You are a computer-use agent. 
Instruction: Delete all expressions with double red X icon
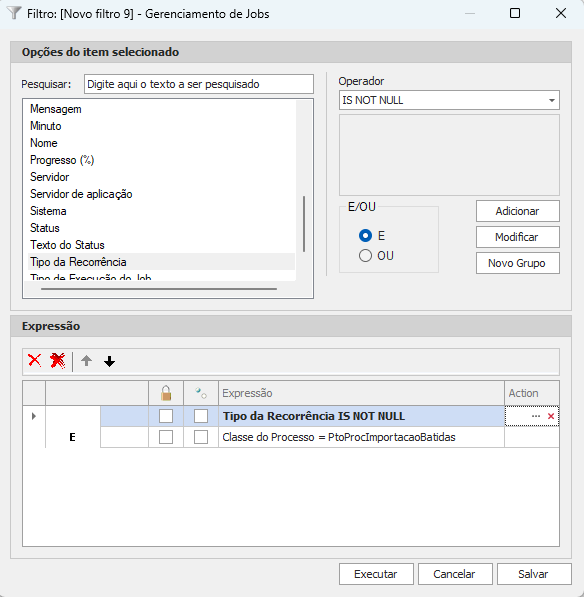[57, 360]
